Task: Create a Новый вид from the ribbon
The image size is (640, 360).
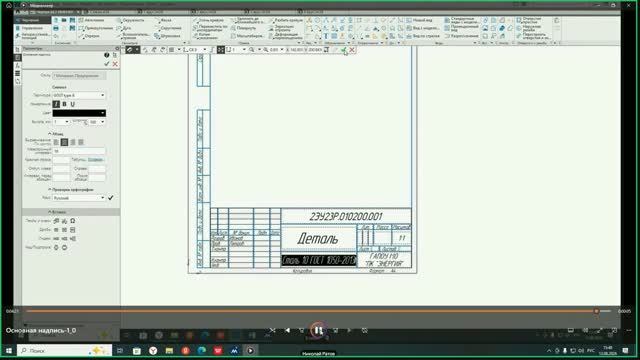Action: point(419,20)
